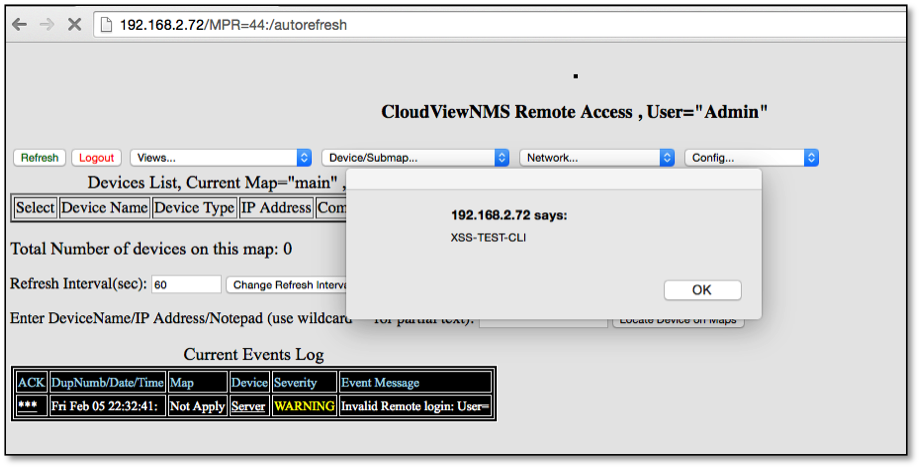Viewport: 921px width, 469px height.
Task: Click the Device Name column header
Action: [104, 208]
